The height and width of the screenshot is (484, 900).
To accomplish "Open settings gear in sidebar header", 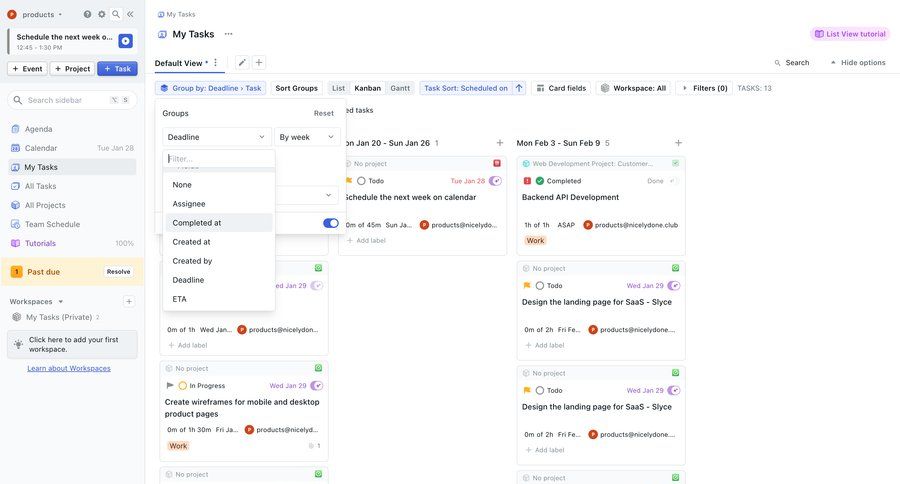I will pyautogui.click(x=102, y=14).
